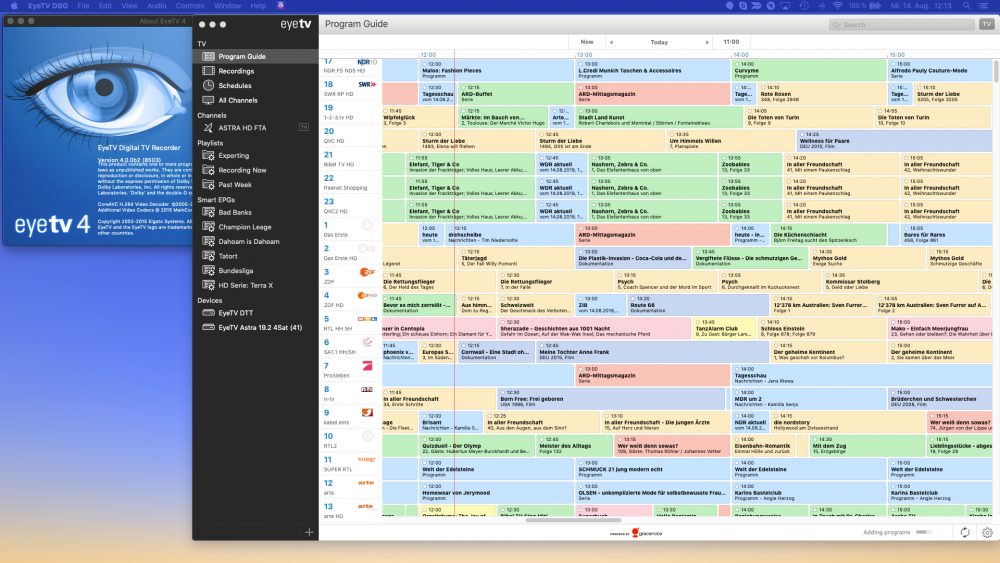This screenshot has width=1000, height=563.
Task: Open Spotlight search in menu bar
Action: coord(967,6)
